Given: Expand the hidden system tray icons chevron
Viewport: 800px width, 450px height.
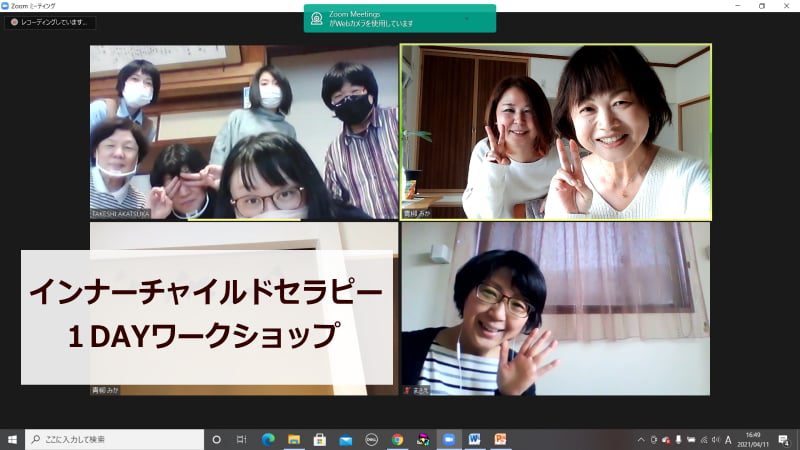Looking at the screenshot, I should (640, 439).
